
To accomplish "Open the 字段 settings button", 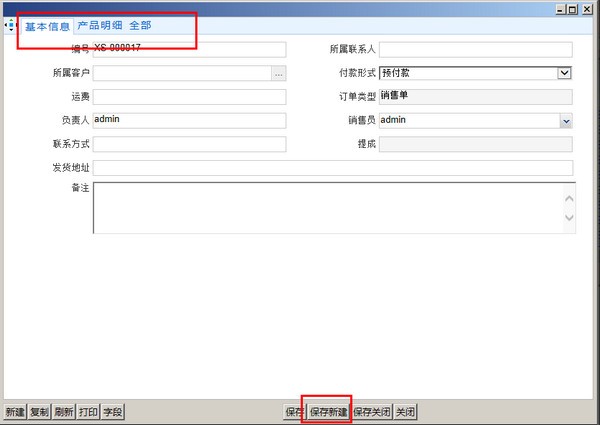I will click(113, 411).
